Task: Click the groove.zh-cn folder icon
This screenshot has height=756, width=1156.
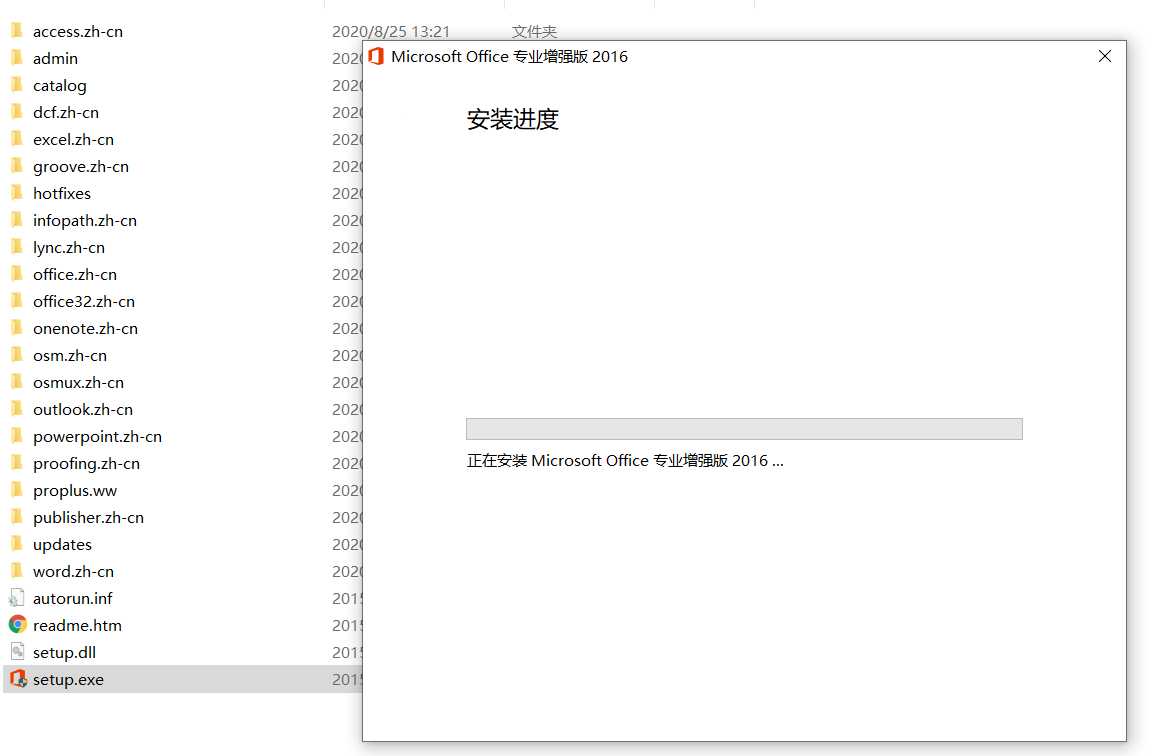Action: point(17,166)
